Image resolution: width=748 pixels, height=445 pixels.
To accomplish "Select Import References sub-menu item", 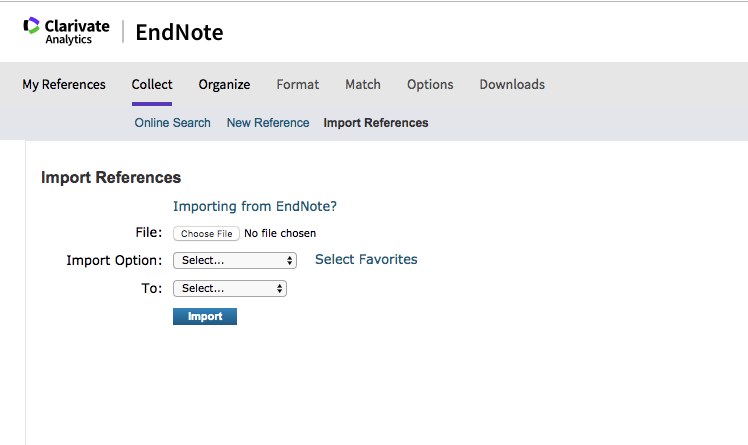I will (376, 123).
